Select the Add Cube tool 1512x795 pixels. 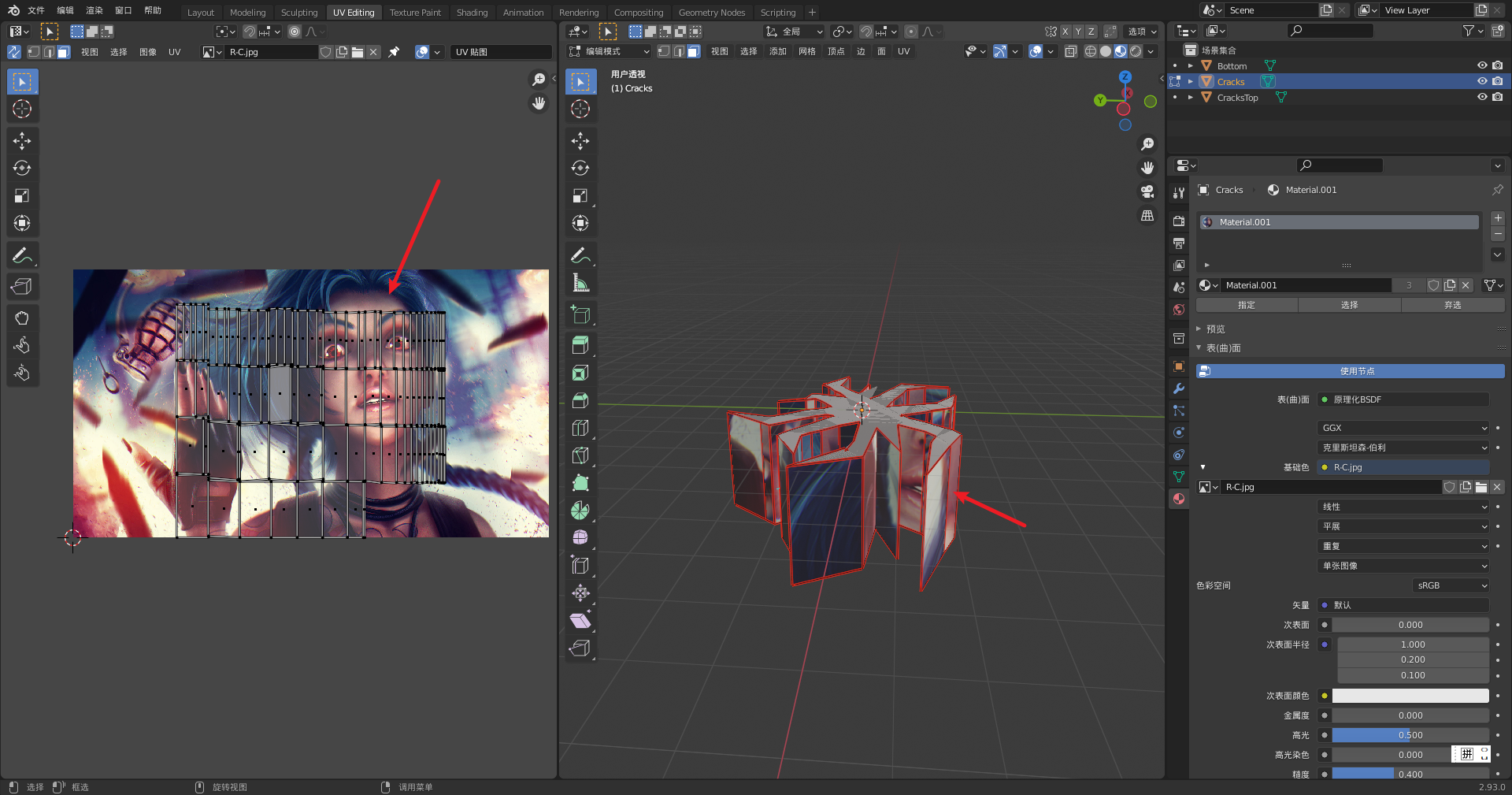click(580, 314)
